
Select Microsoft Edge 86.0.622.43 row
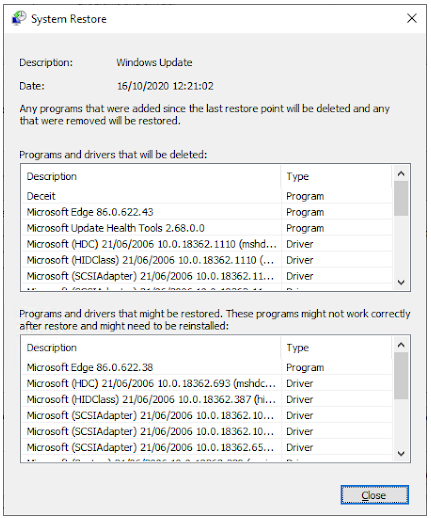point(207,212)
